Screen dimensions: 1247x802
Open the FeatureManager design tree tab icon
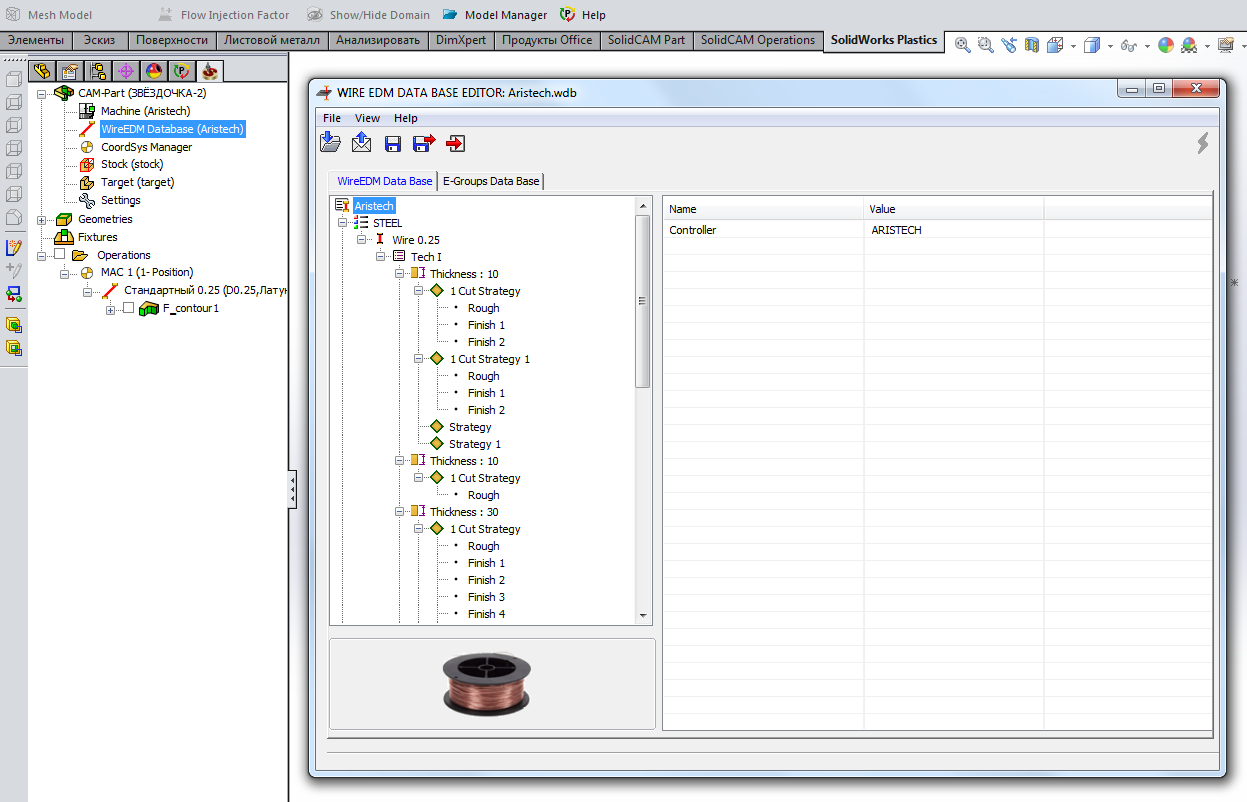pos(41,71)
